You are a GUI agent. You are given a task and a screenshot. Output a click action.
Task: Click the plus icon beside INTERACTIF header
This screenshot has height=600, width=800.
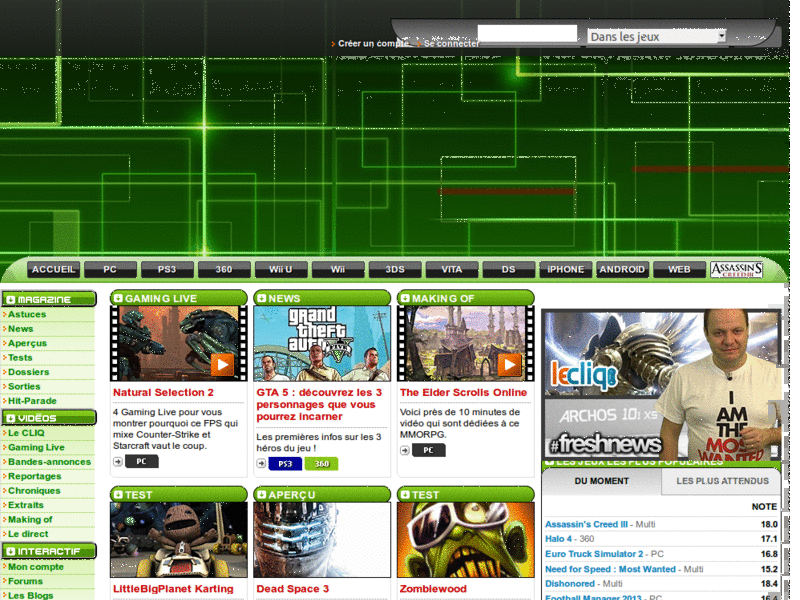tap(11, 552)
